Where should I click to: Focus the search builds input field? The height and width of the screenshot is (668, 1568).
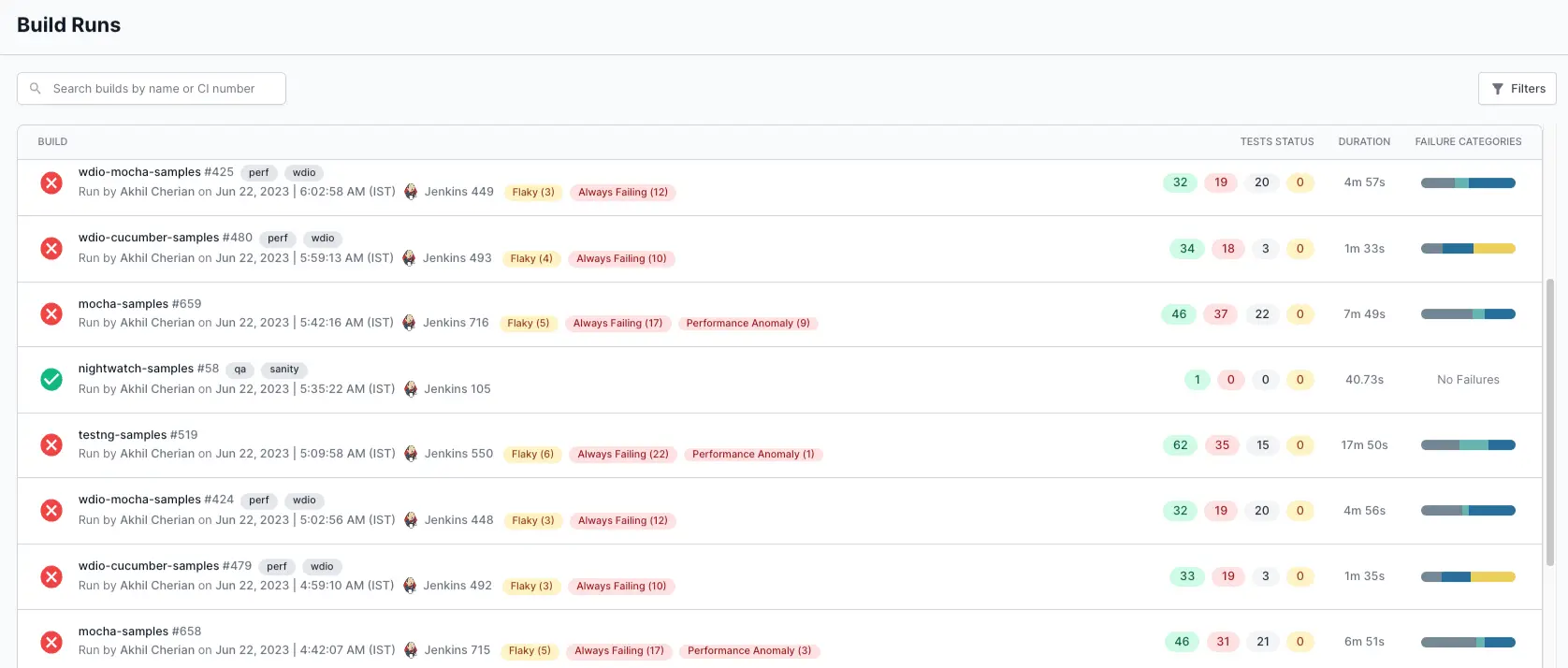point(159,89)
